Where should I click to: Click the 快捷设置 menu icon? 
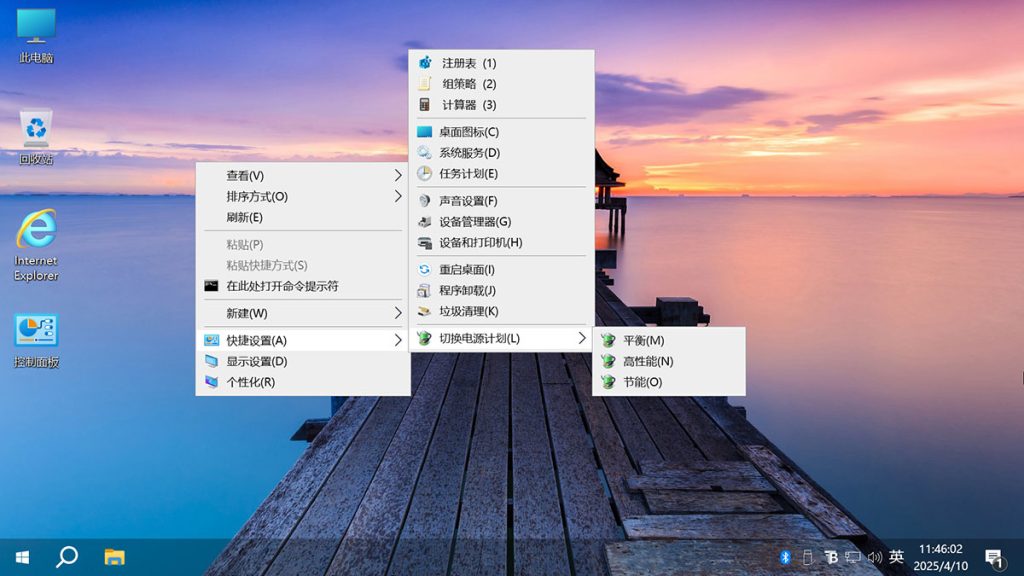coord(211,340)
